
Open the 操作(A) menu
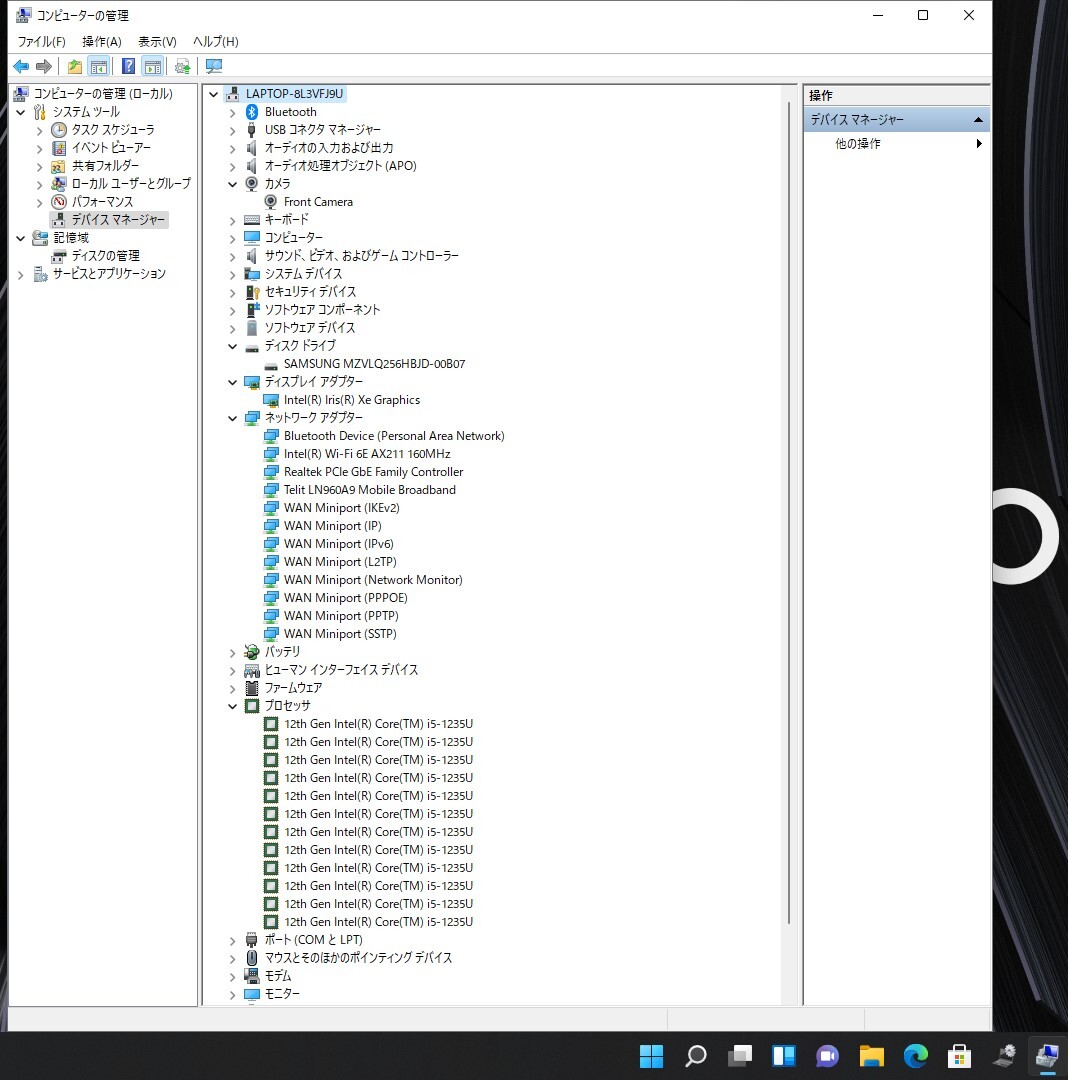click(x=102, y=41)
